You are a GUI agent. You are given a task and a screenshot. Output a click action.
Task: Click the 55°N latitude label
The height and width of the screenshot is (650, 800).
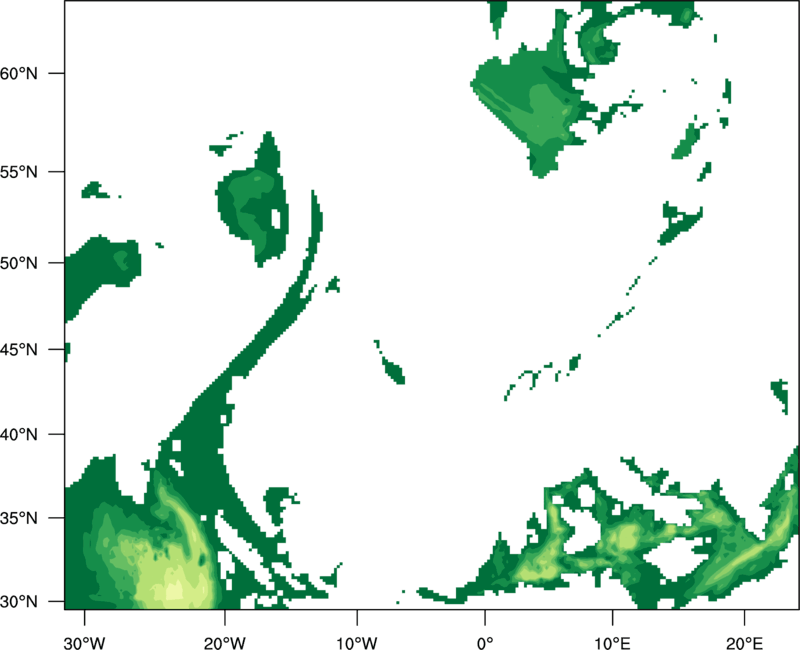click(x=18, y=172)
